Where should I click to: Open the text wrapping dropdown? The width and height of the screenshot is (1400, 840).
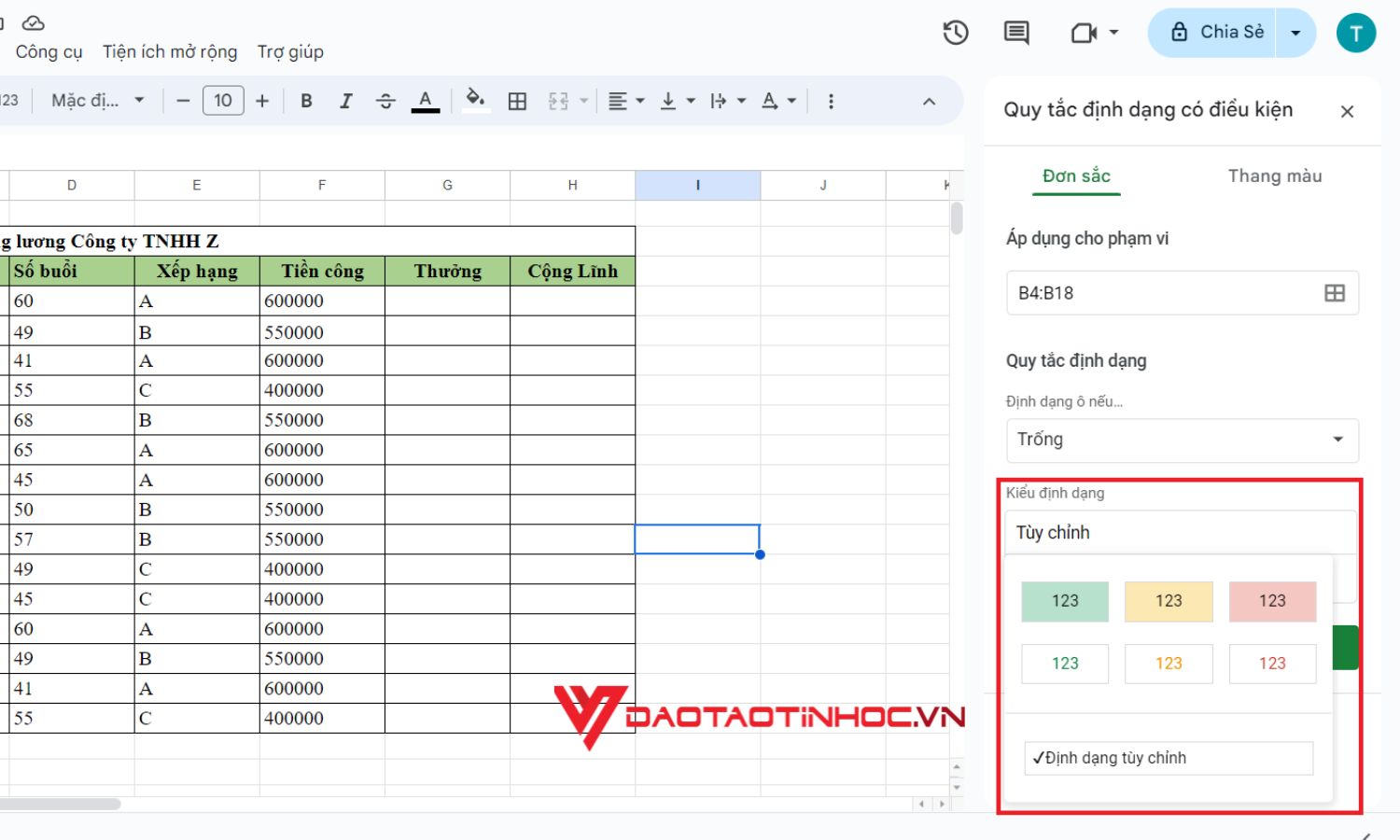728,101
